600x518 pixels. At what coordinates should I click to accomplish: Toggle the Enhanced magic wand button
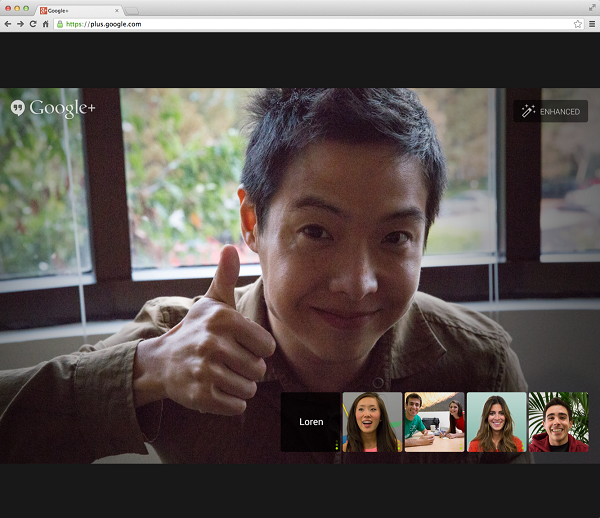550,111
